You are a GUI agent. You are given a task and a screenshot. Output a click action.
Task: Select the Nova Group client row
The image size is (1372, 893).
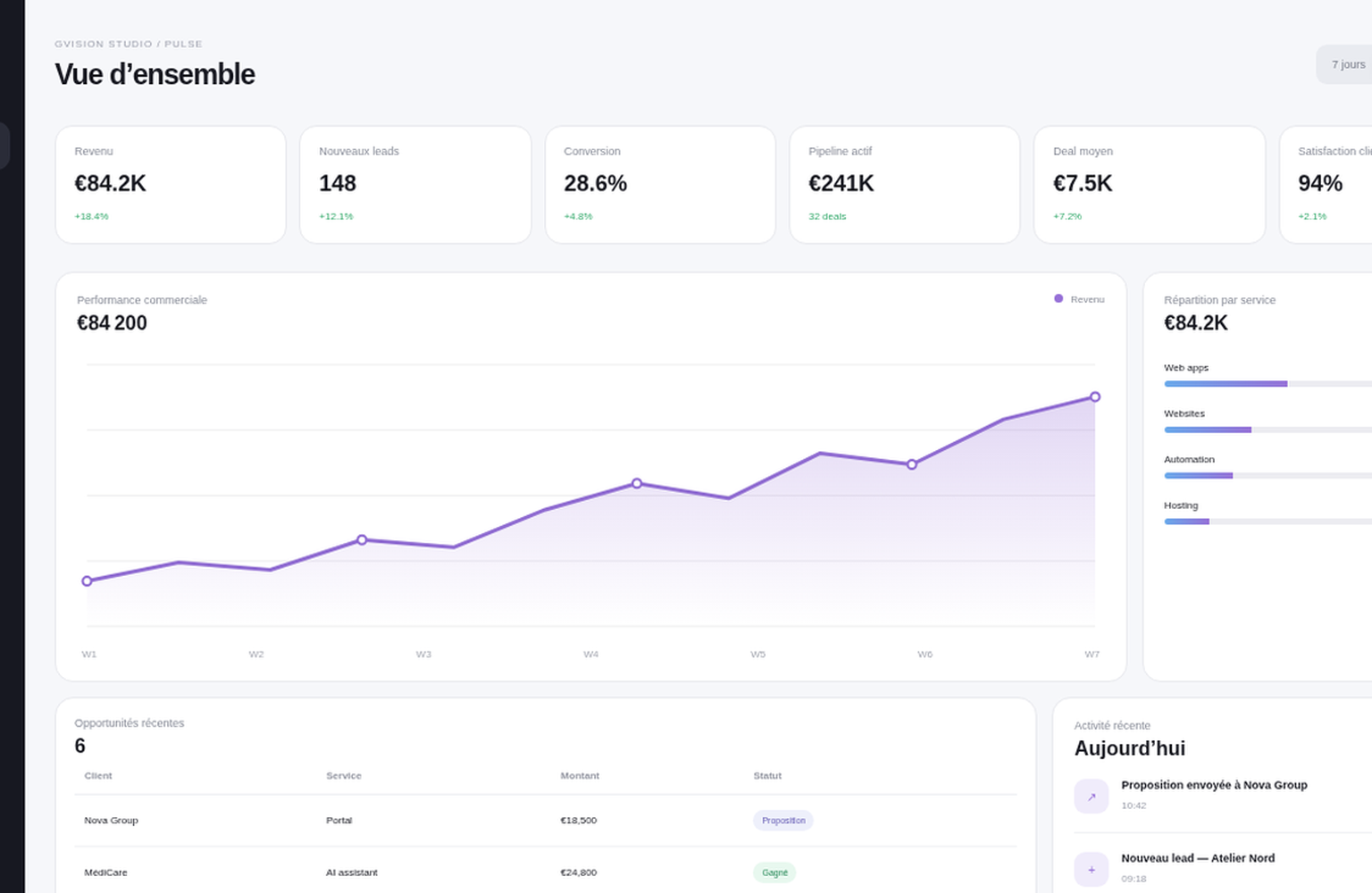tap(546, 821)
